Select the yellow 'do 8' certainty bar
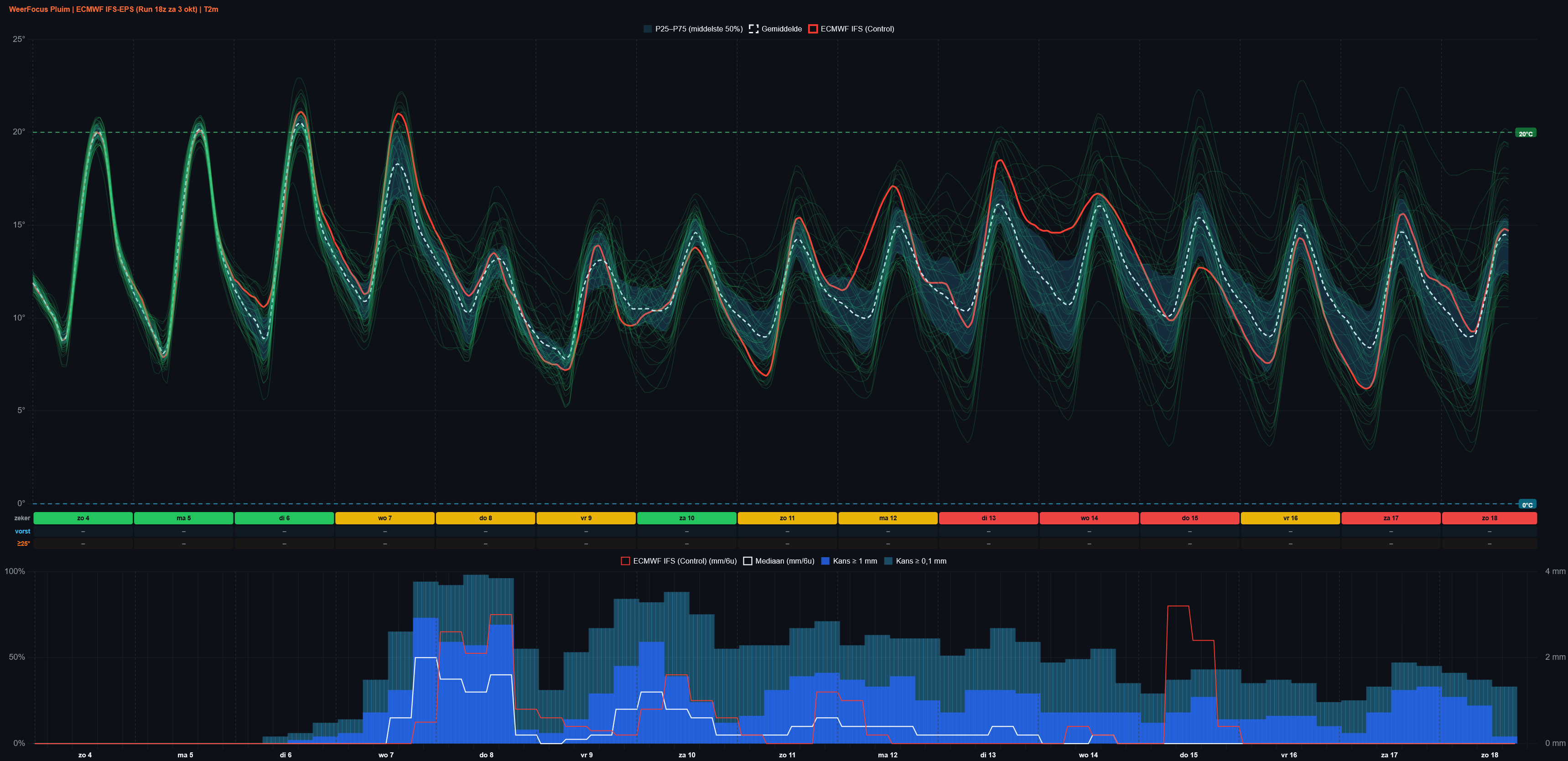Image resolution: width=1568 pixels, height=761 pixels. [485, 518]
